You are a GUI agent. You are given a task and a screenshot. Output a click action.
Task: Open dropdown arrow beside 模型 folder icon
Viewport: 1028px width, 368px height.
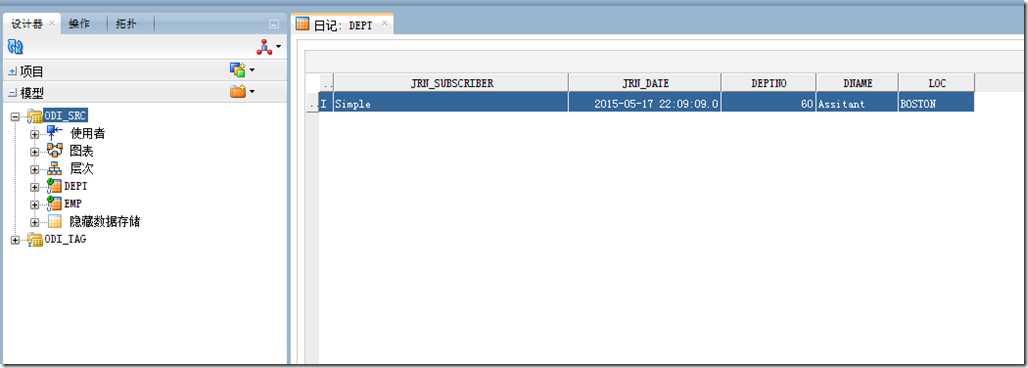(252, 92)
